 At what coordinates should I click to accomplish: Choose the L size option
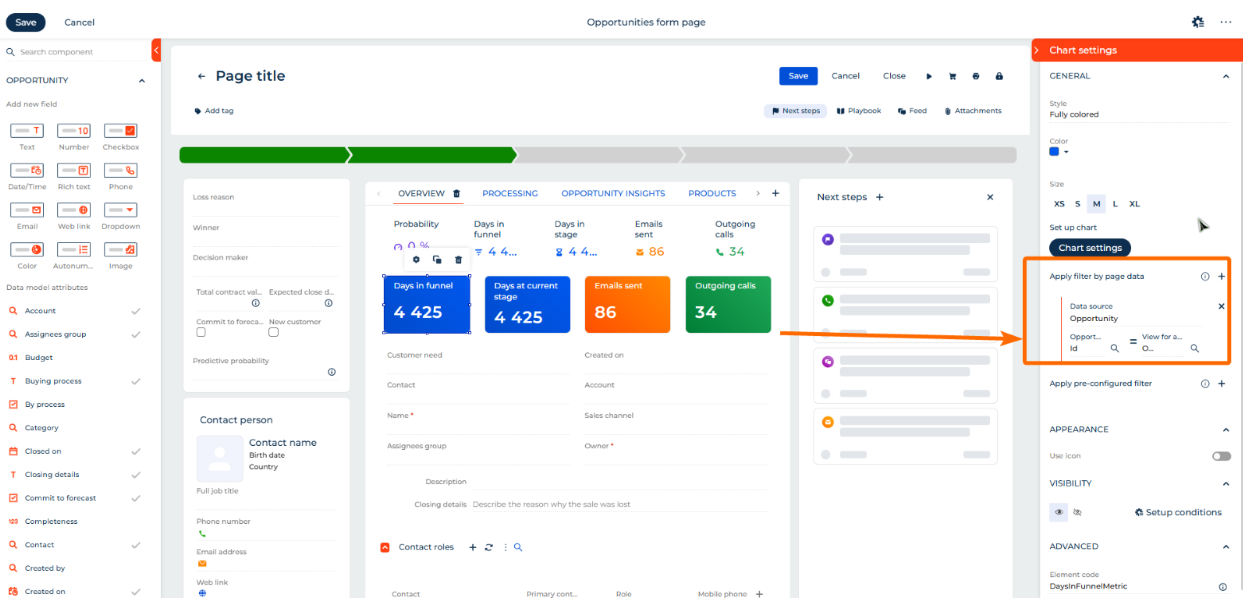[x=1115, y=204]
